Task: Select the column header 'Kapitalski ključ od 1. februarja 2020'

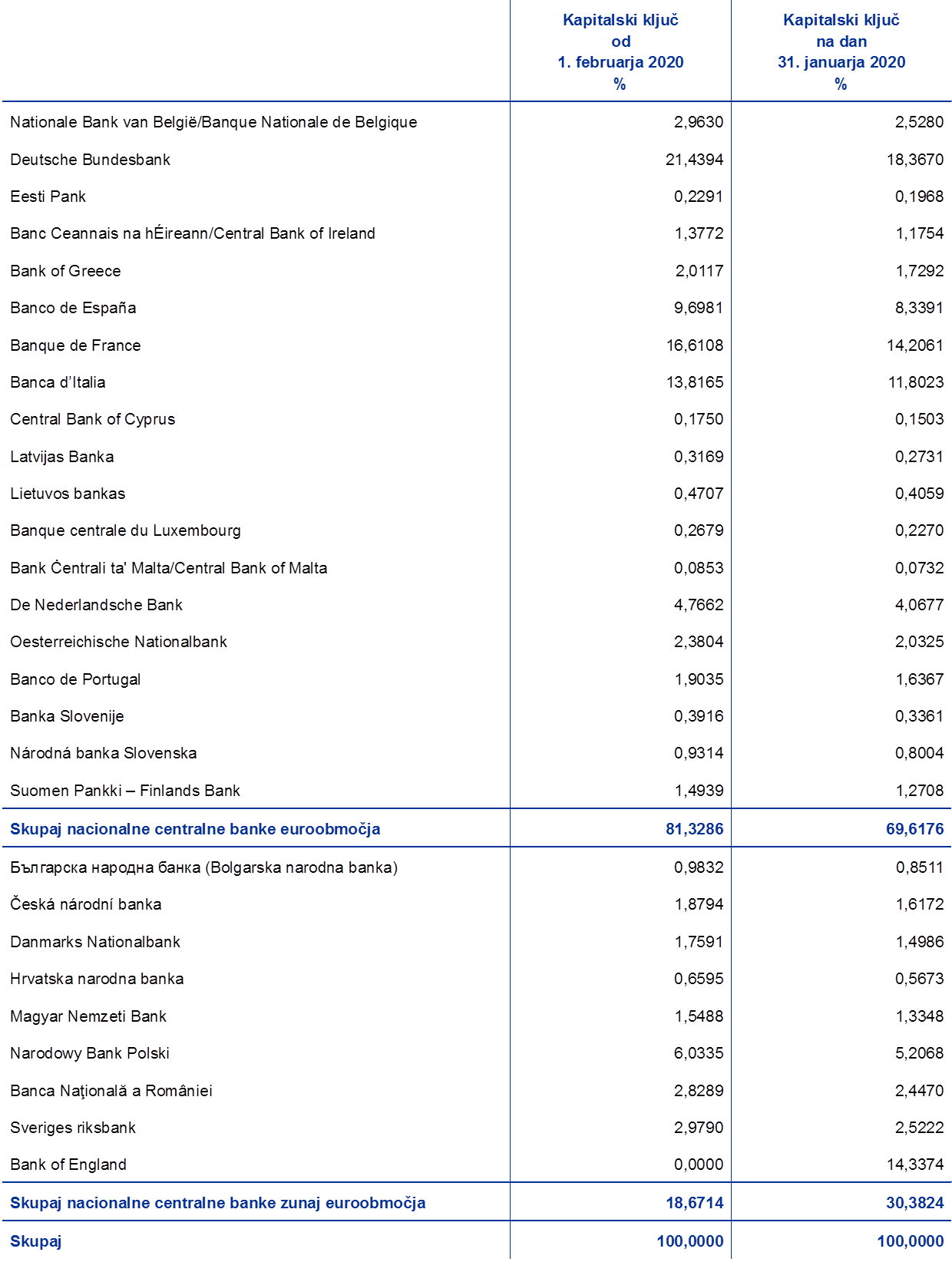Action: coord(620,51)
